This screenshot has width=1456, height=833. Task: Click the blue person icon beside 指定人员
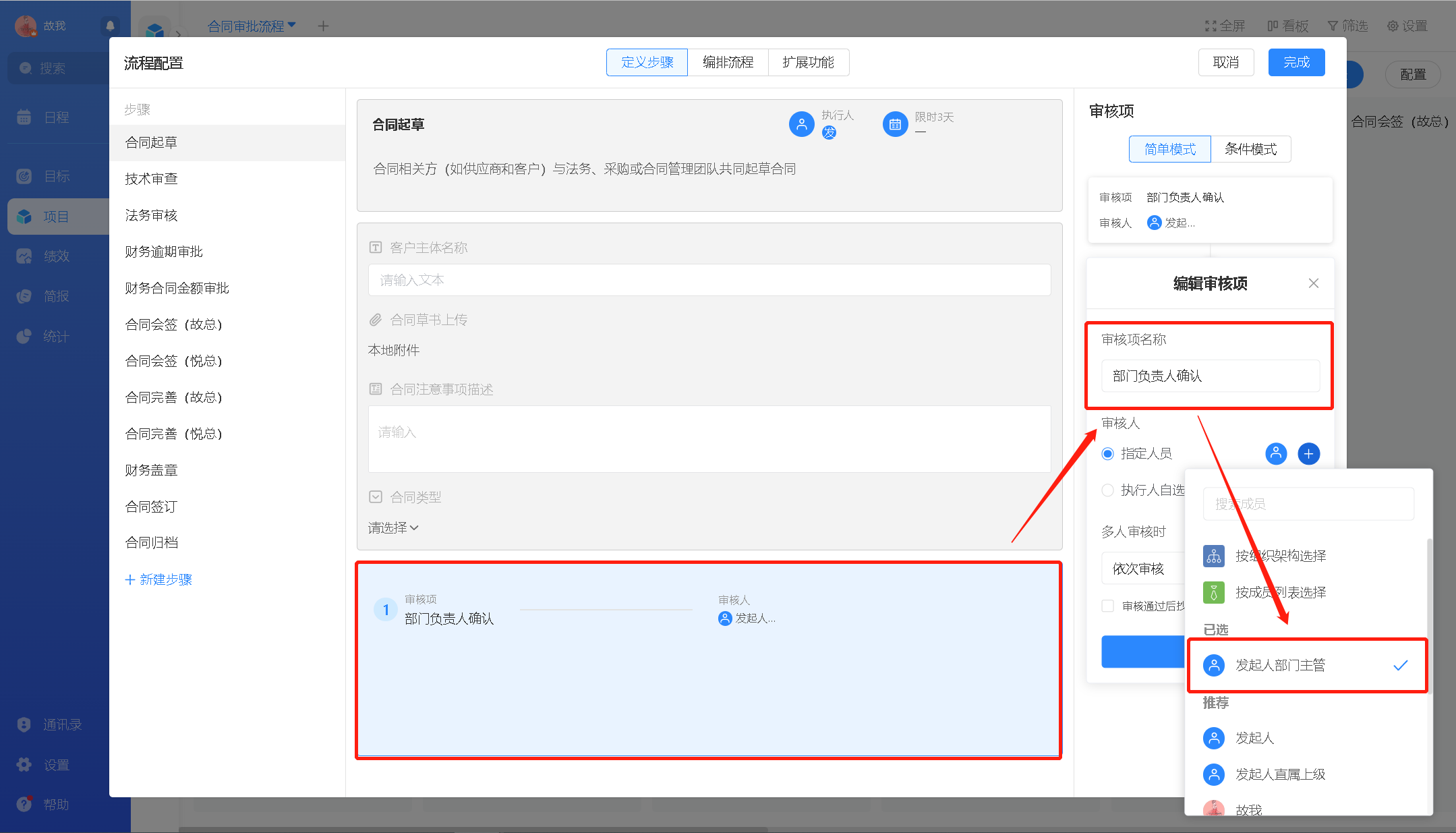click(1276, 454)
